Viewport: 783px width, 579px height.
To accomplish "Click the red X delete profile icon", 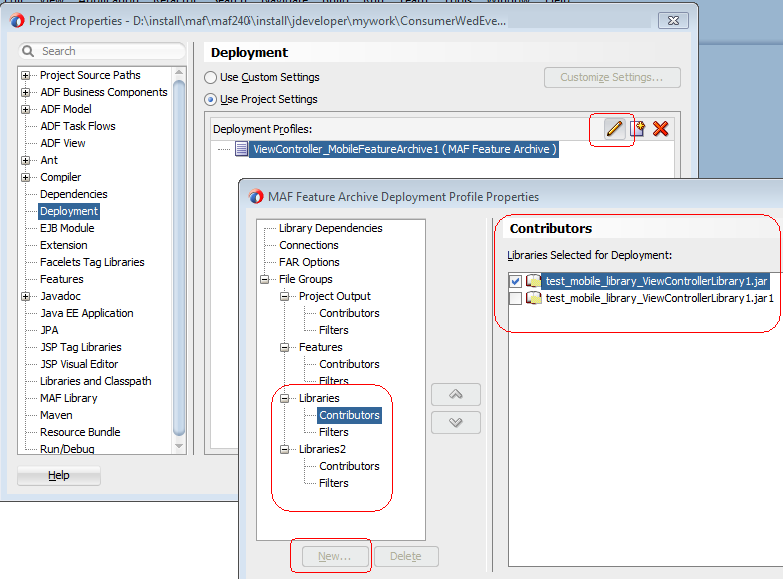I will point(660,129).
